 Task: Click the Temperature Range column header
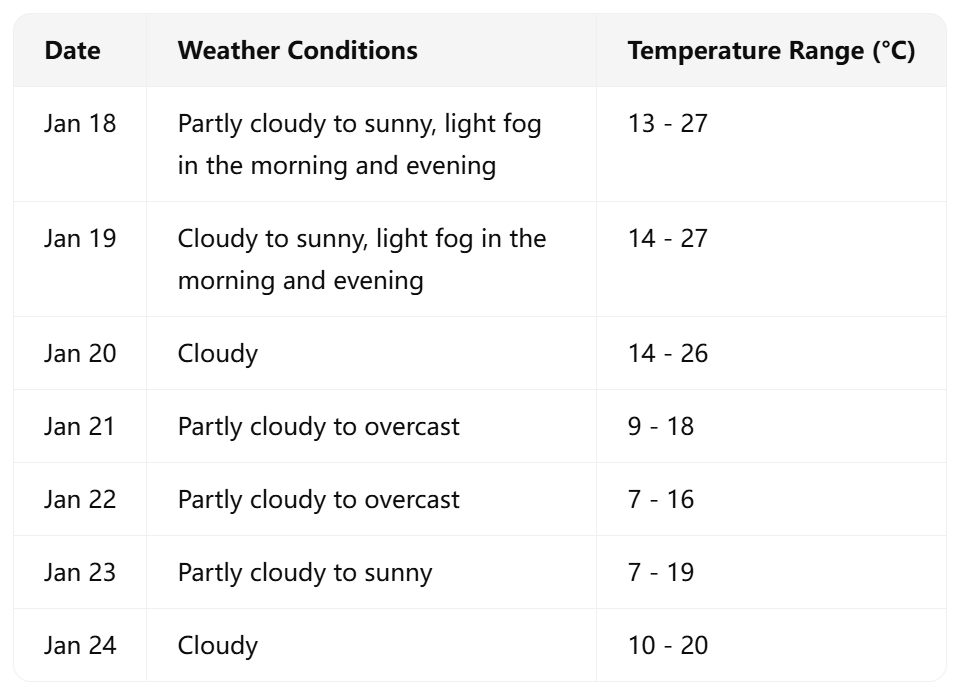coord(770,50)
